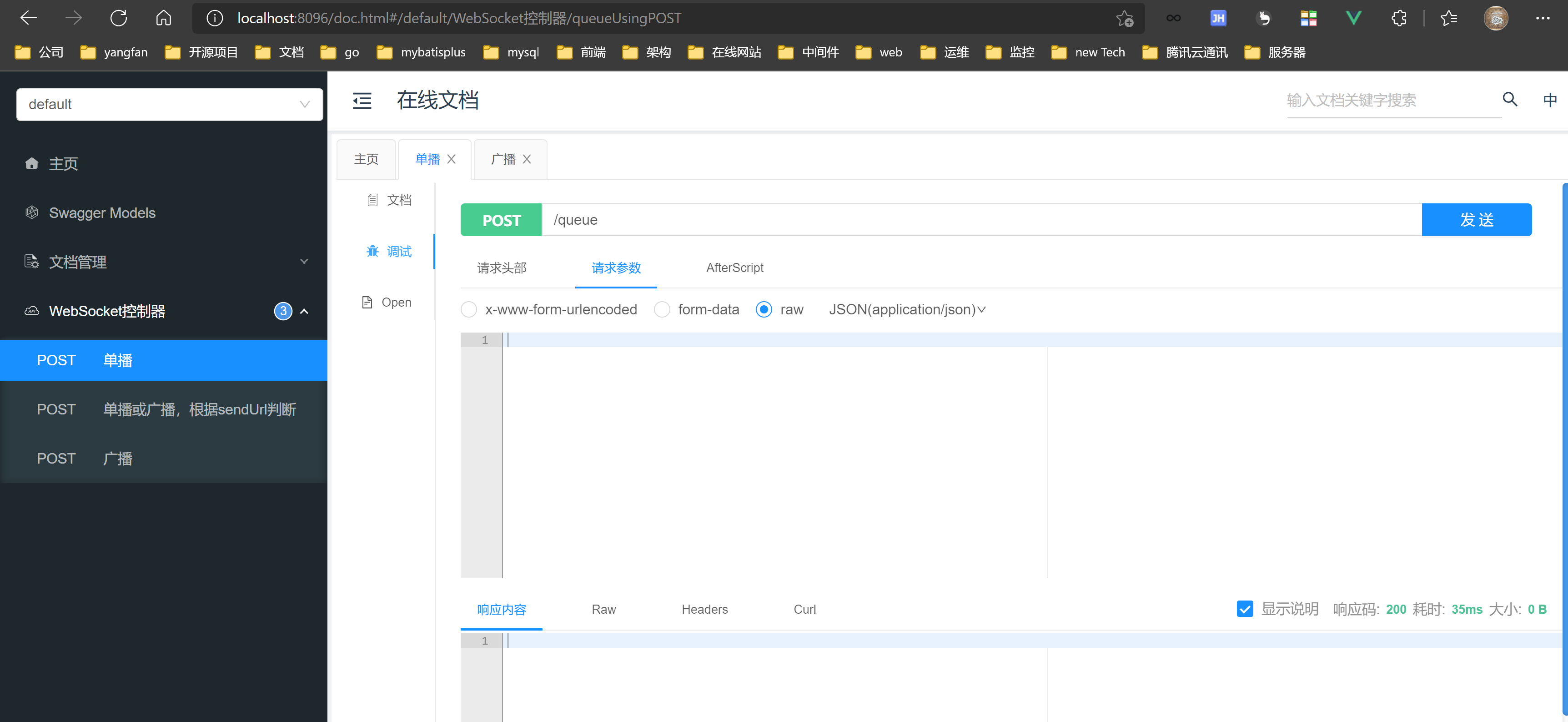
Task: Close the 广播 tab
Action: coord(527,159)
